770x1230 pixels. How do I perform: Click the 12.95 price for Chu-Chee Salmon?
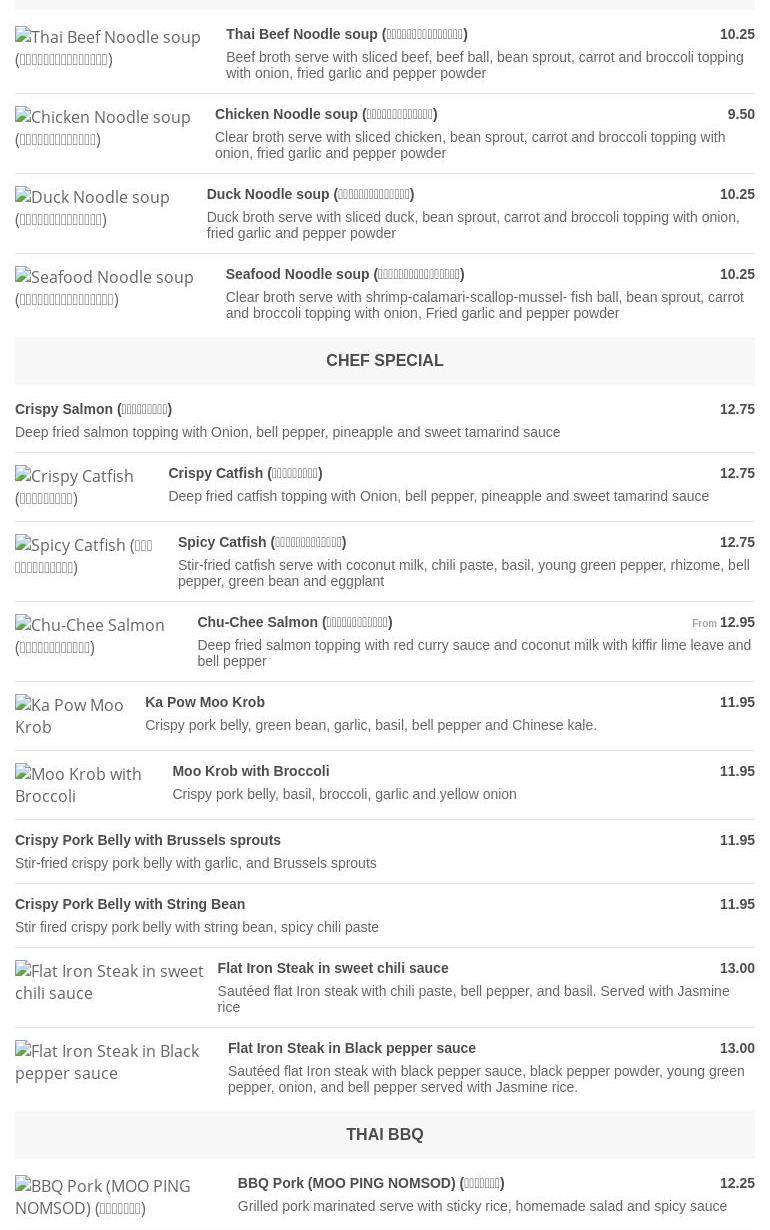(x=737, y=622)
